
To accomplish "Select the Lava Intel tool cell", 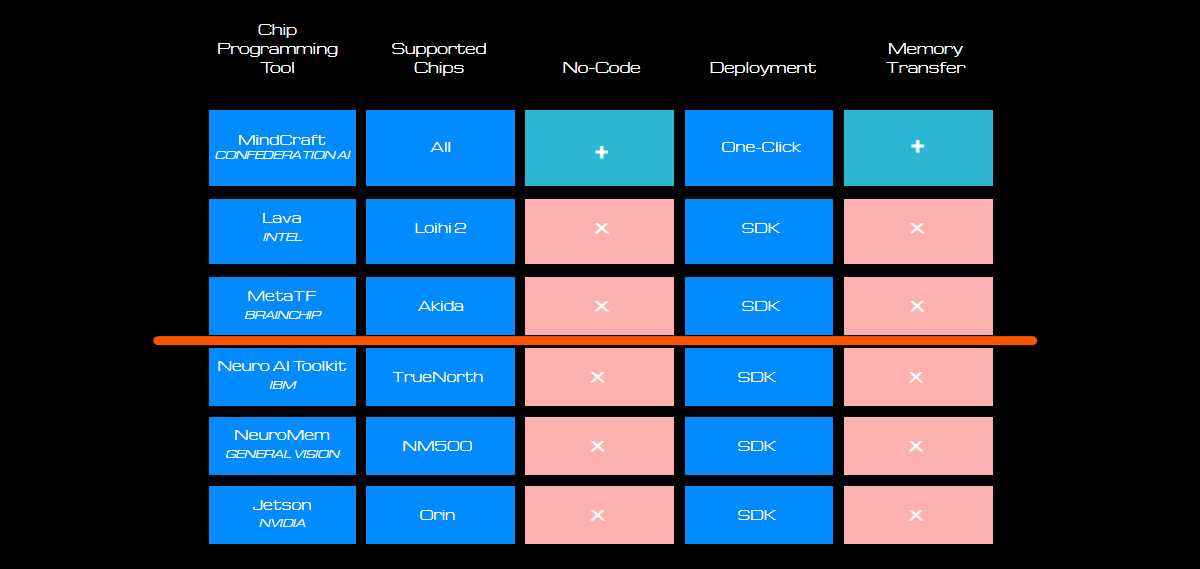I will (x=282, y=231).
